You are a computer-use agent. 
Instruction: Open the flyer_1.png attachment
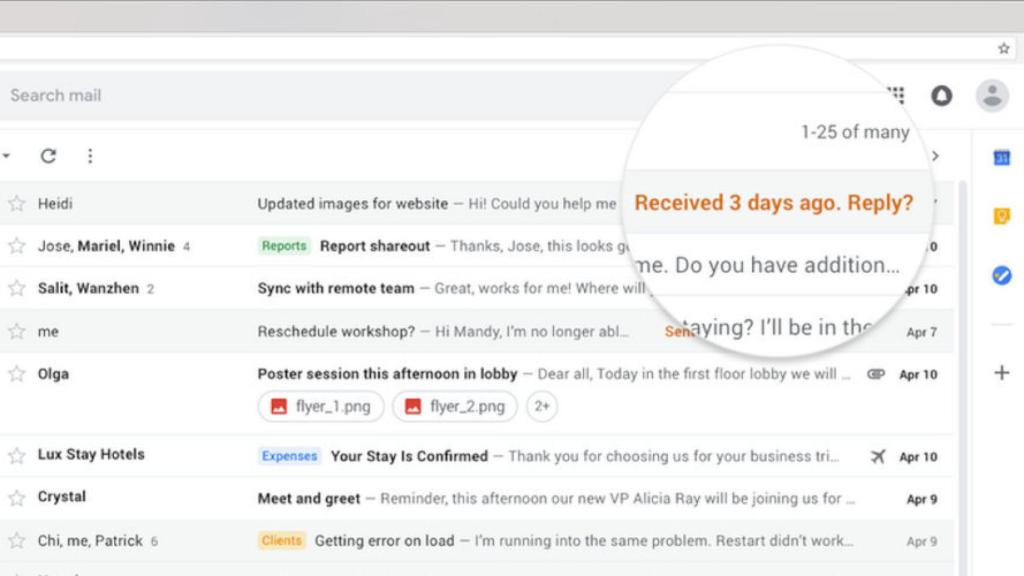click(320, 407)
